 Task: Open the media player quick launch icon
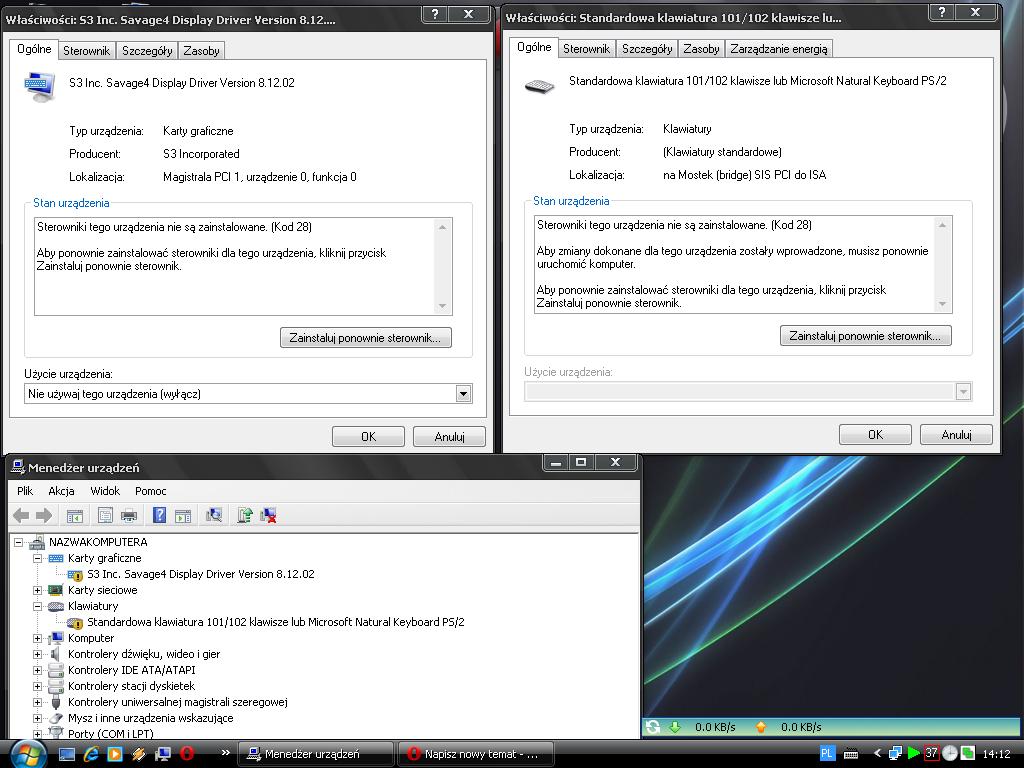pyautogui.click(x=115, y=754)
